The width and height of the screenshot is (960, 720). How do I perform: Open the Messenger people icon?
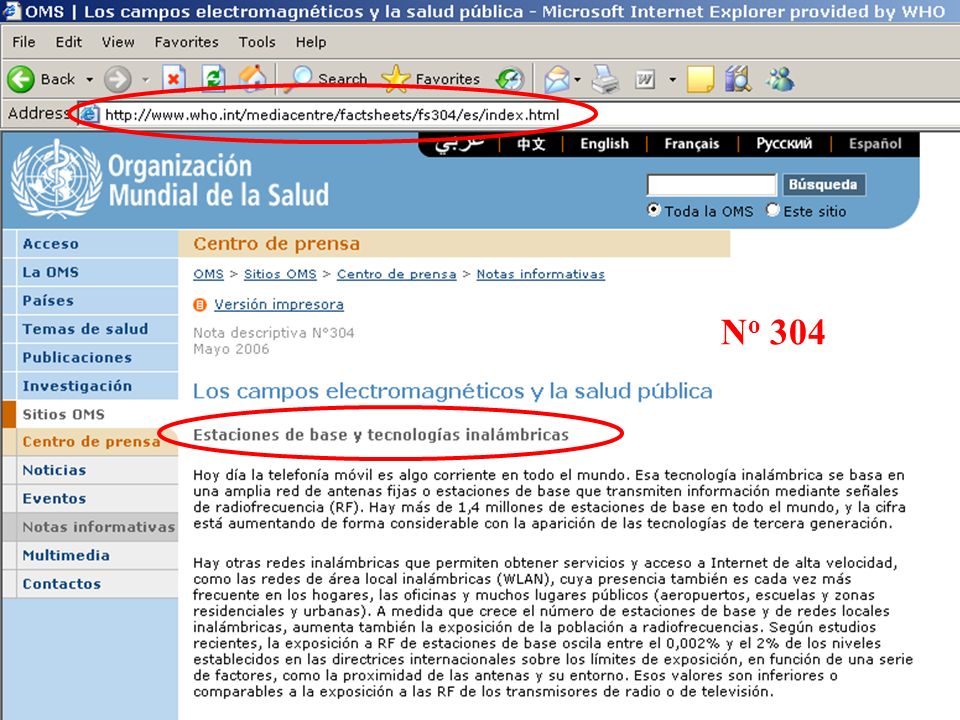(x=780, y=79)
